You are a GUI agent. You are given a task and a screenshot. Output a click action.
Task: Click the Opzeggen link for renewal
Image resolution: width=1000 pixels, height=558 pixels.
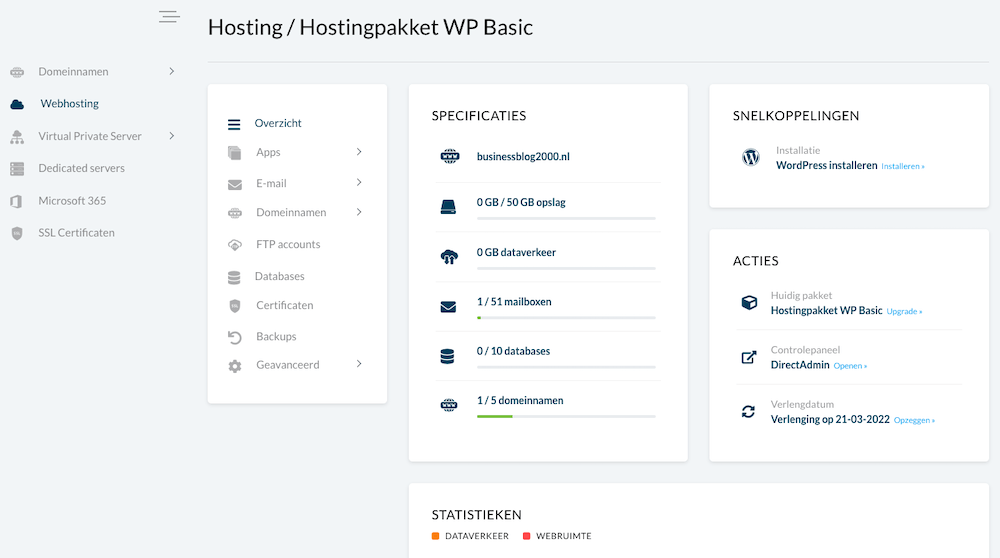[915, 420]
